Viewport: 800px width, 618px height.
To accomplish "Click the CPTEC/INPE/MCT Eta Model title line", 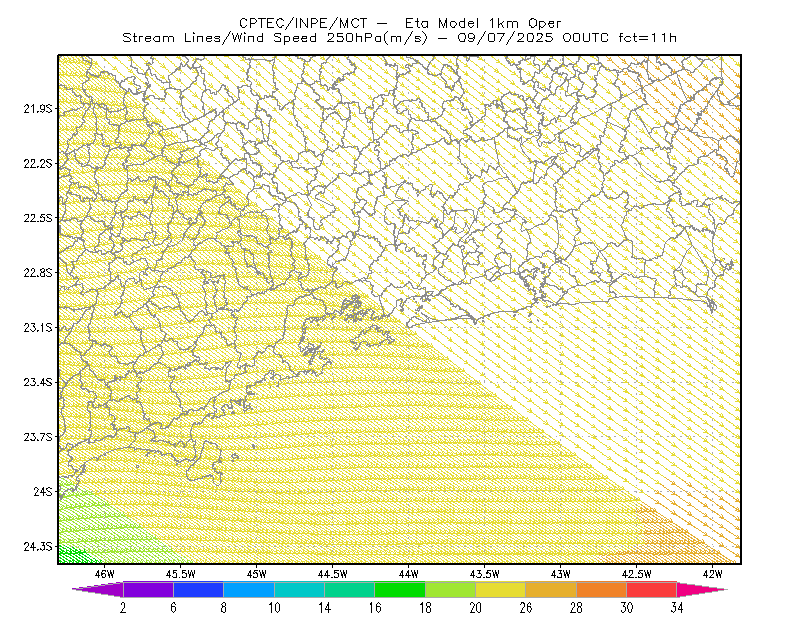I will (x=400, y=23).
